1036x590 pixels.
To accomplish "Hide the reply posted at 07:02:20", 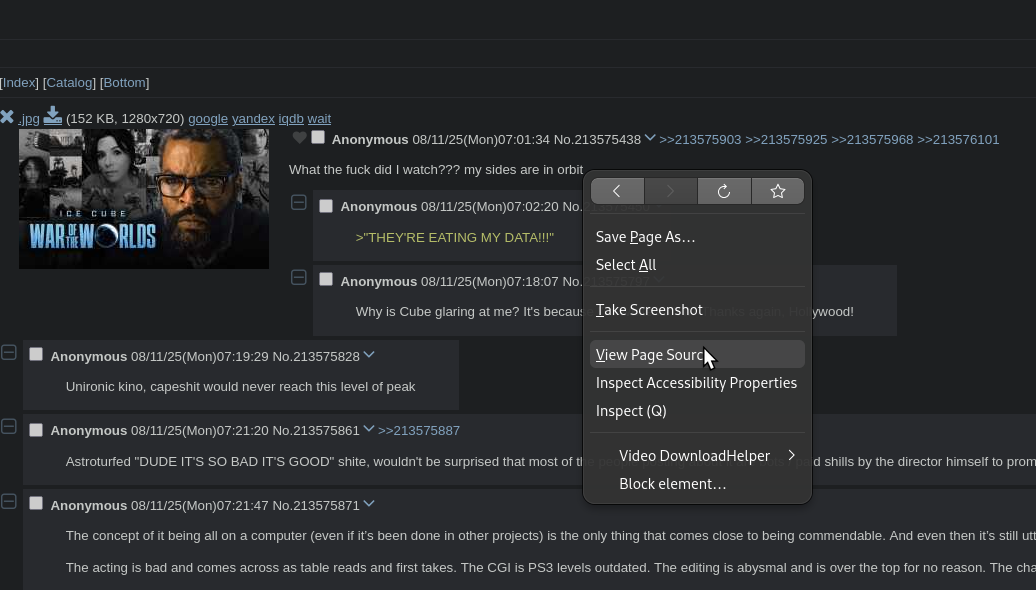I will [299, 202].
